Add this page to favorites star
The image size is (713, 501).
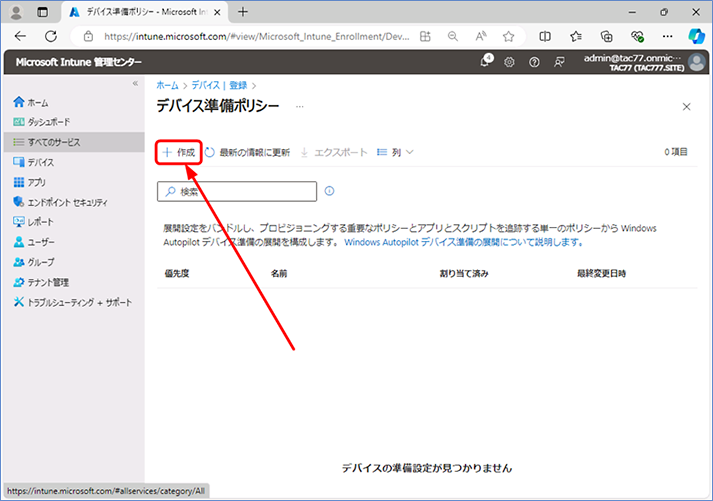pyautogui.click(x=508, y=36)
